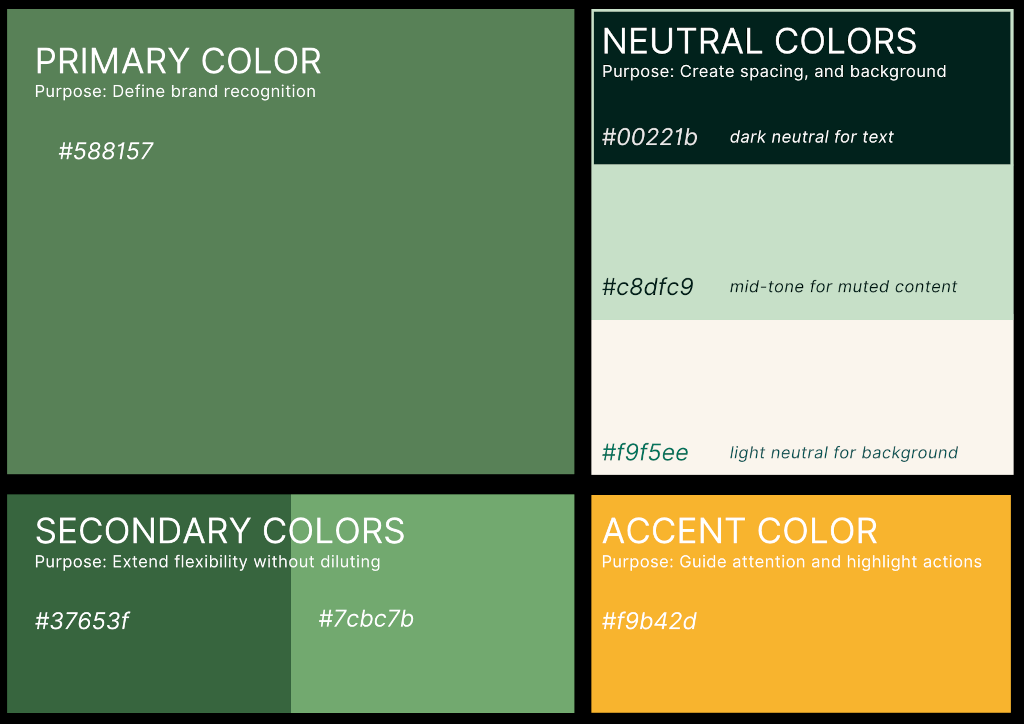This screenshot has height=724, width=1024.
Task: Click the SECONDARY COLORS heading
Action: (220, 531)
